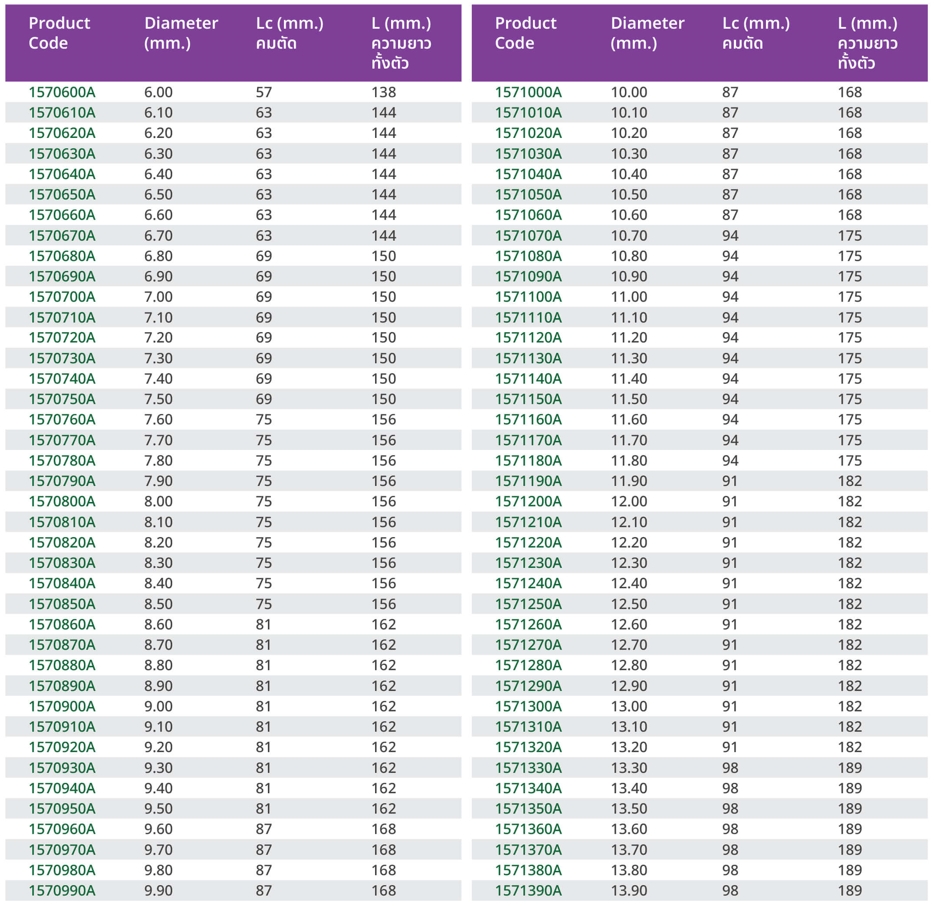The width and height of the screenshot is (935, 910).
Task: Click product code 1571190A link
Action: (528, 481)
